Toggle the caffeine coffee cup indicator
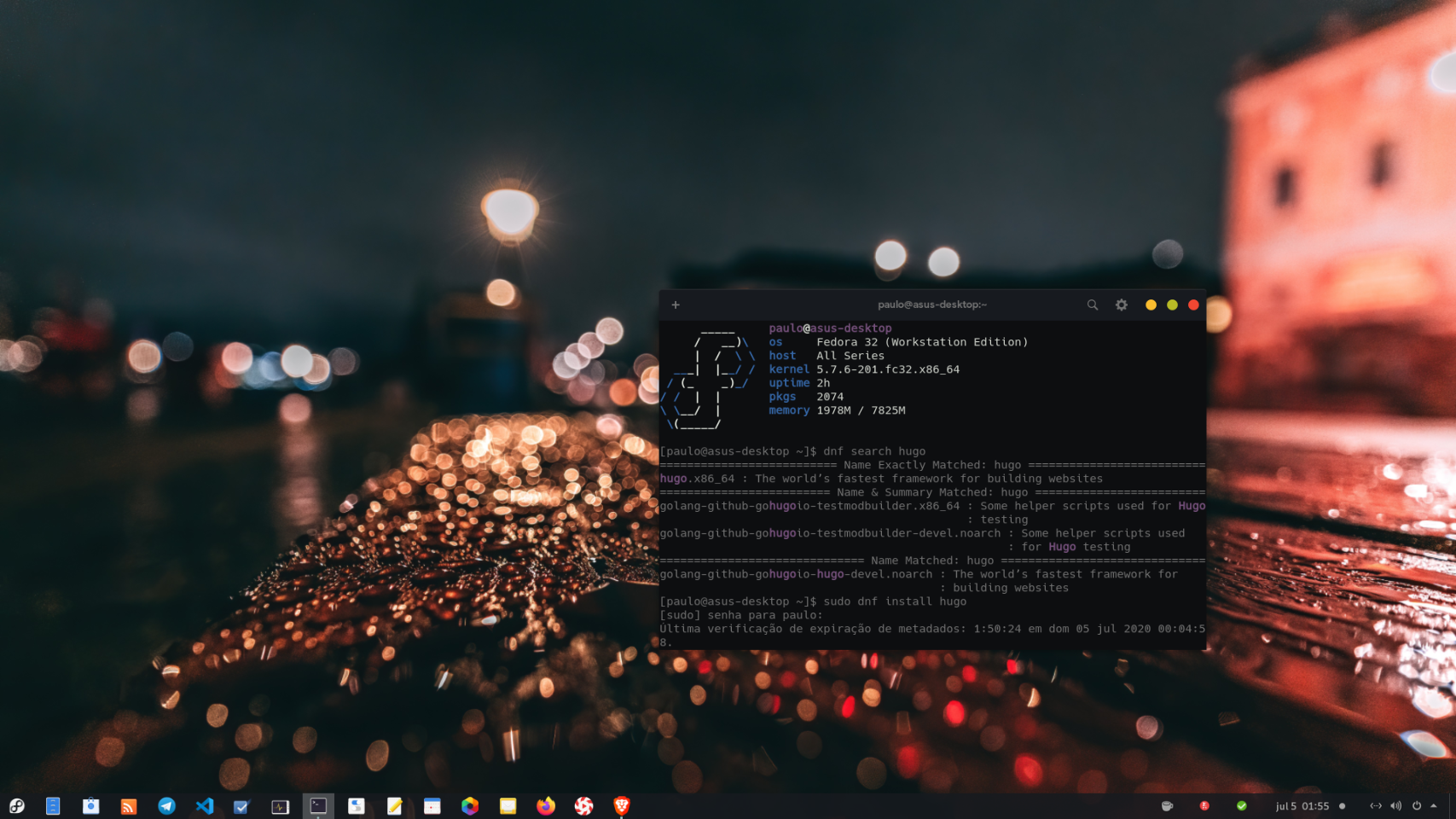The width and height of the screenshot is (1456, 819). [x=1167, y=805]
